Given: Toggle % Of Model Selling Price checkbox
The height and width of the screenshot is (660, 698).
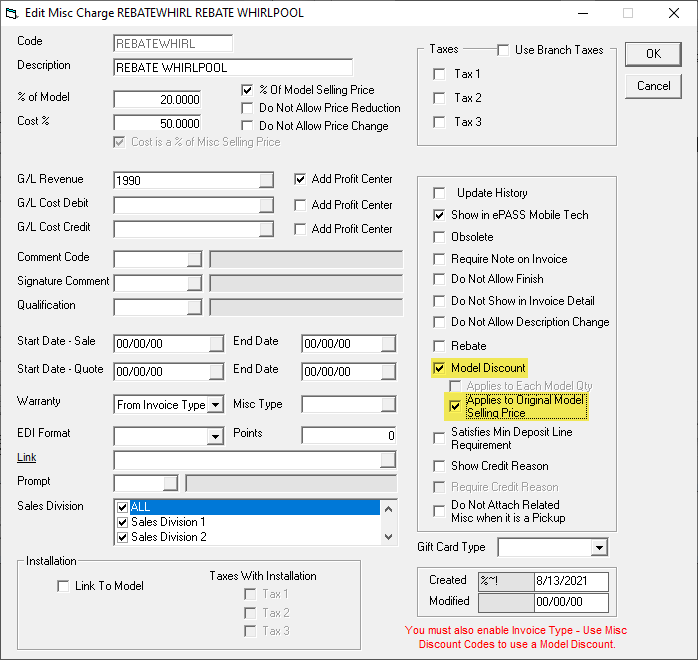Looking at the screenshot, I should [x=247, y=90].
